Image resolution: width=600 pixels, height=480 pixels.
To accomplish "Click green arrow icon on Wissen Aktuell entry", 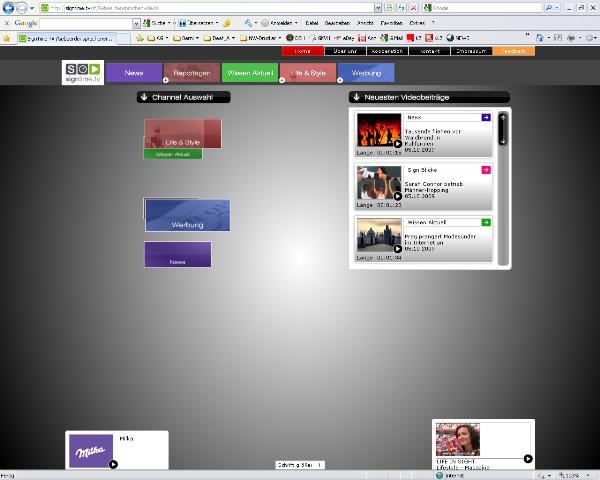I will point(486,222).
